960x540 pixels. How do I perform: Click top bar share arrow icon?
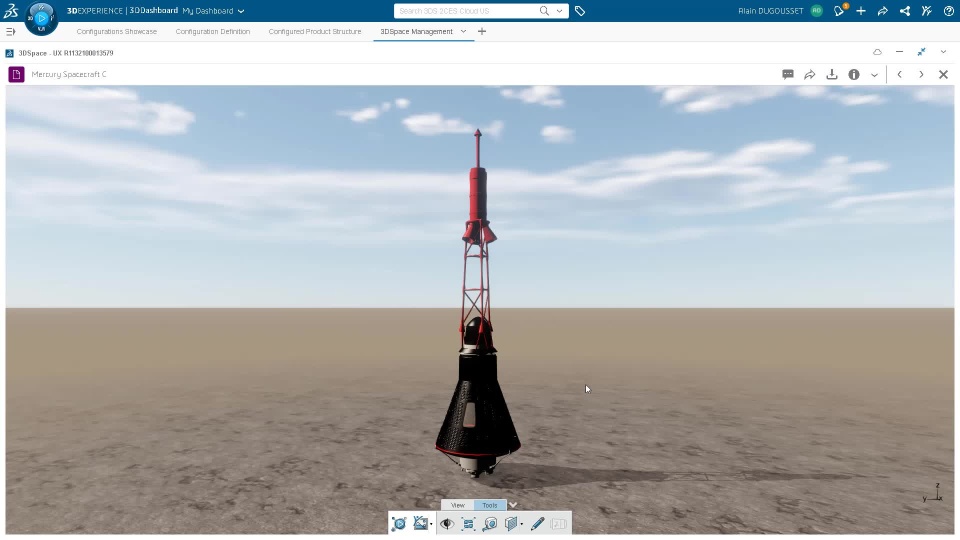882,10
